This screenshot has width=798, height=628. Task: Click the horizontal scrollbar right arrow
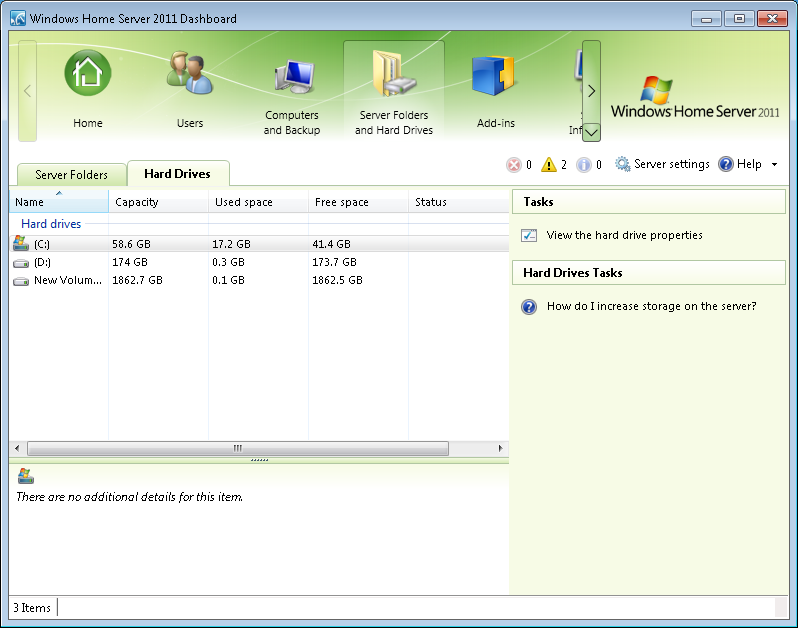pyautogui.click(x=500, y=448)
